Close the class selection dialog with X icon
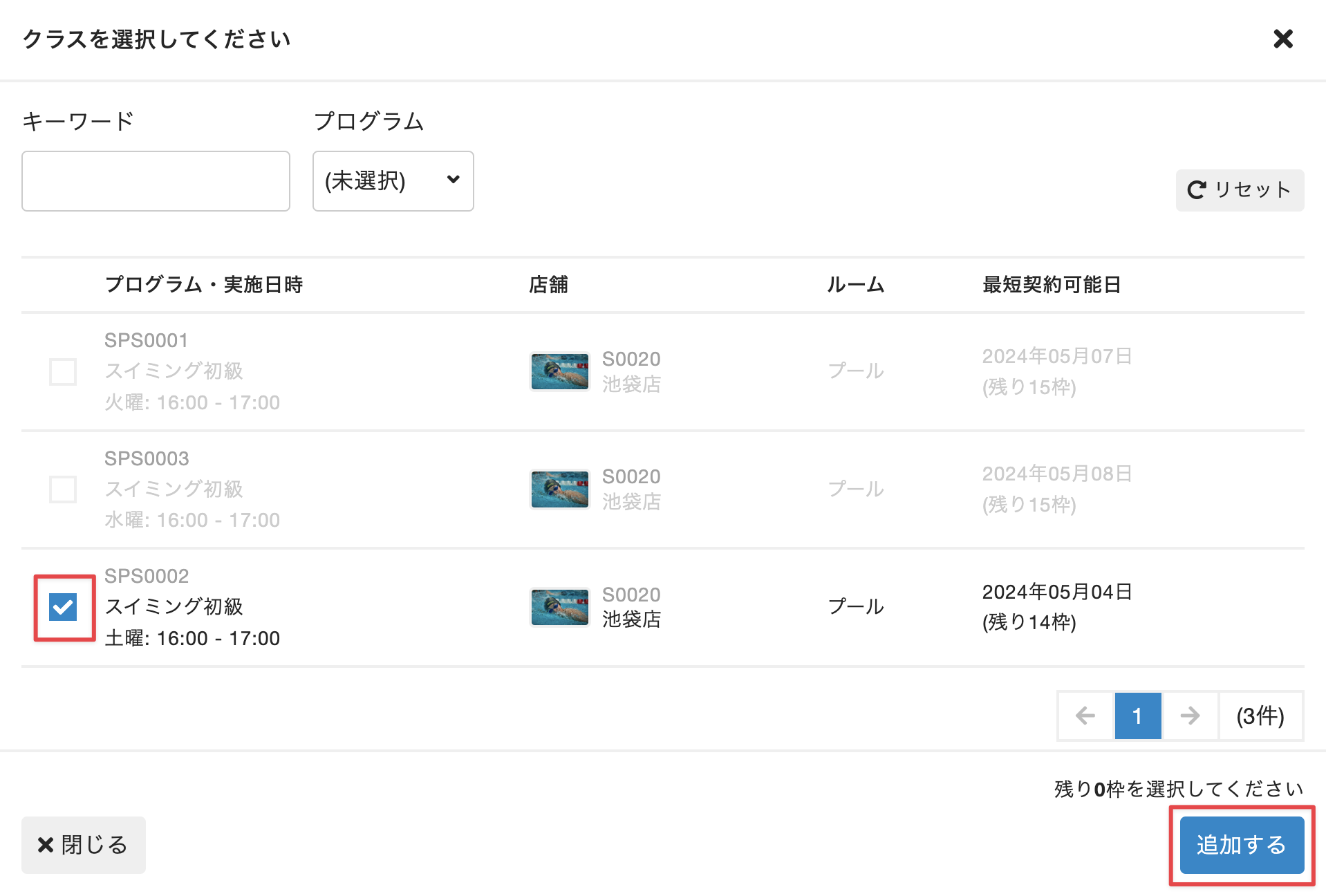 point(1282,39)
